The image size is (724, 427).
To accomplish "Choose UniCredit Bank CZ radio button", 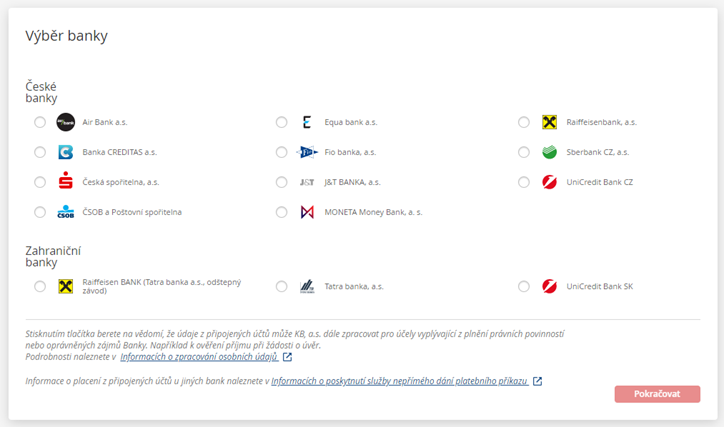I will click(x=524, y=182).
